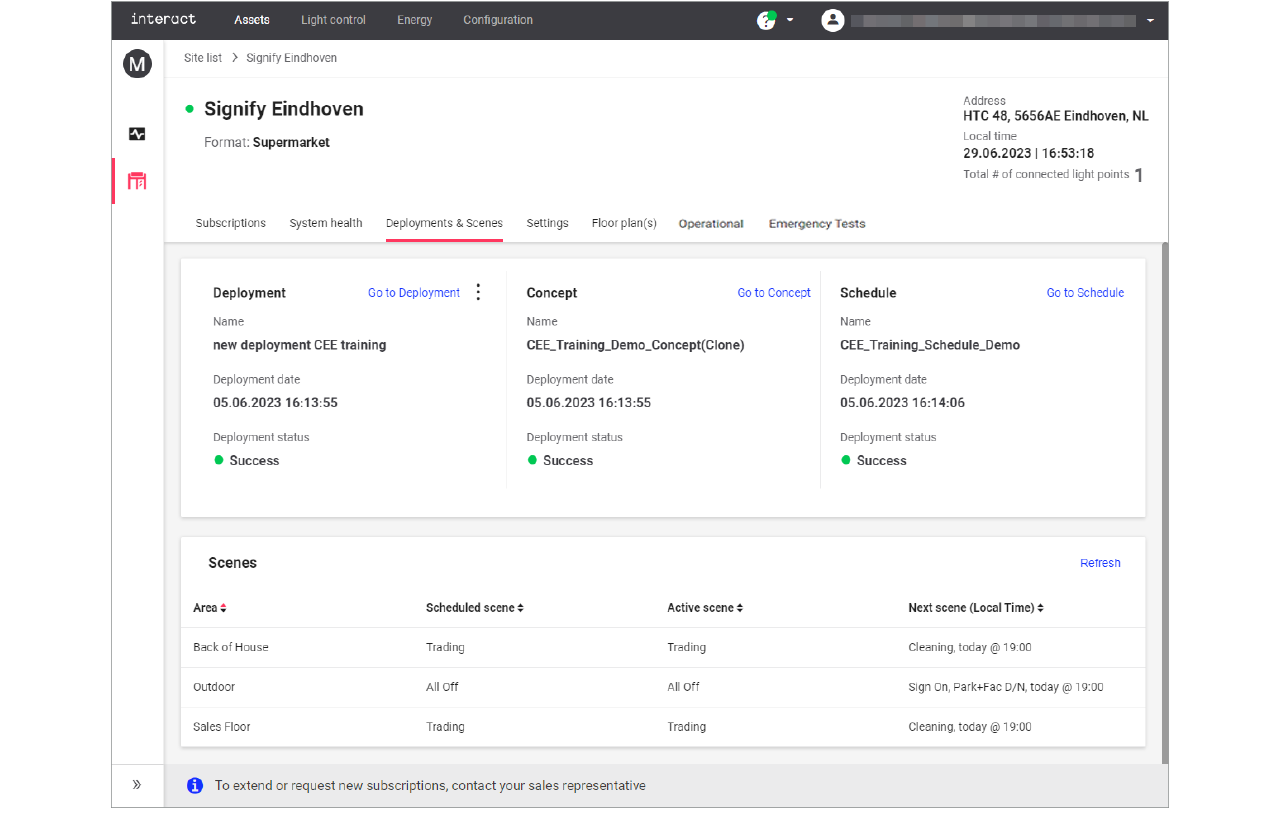Select the store site sidebar icon
The height and width of the screenshot is (828, 1280).
click(x=137, y=181)
